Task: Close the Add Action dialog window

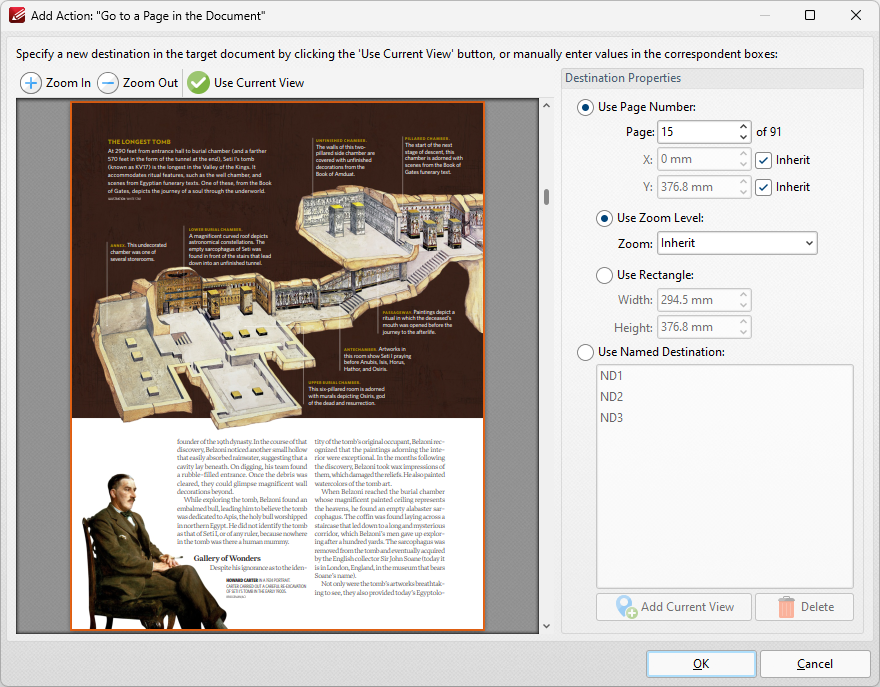Action: point(856,15)
